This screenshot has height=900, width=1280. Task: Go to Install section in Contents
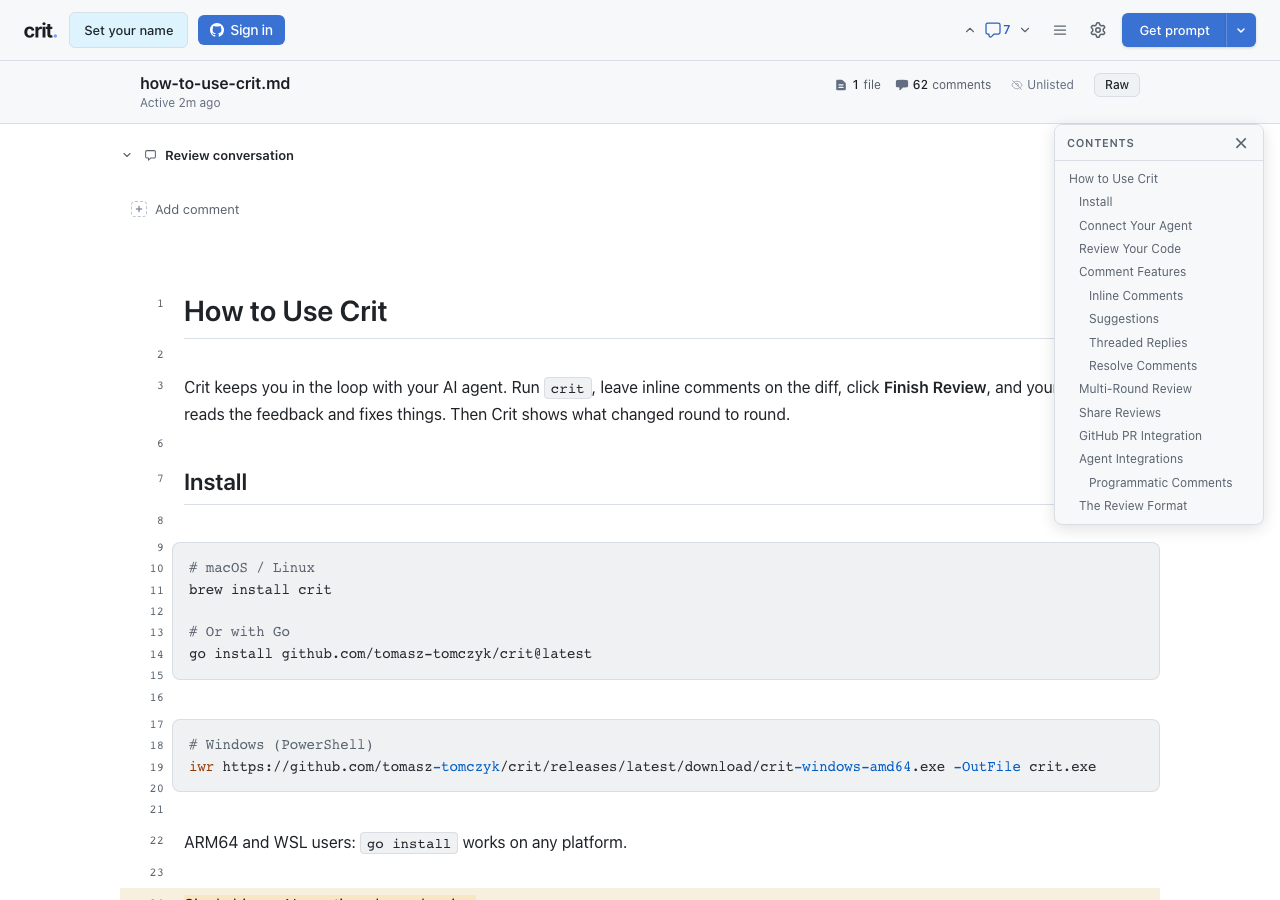[x=1096, y=202]
